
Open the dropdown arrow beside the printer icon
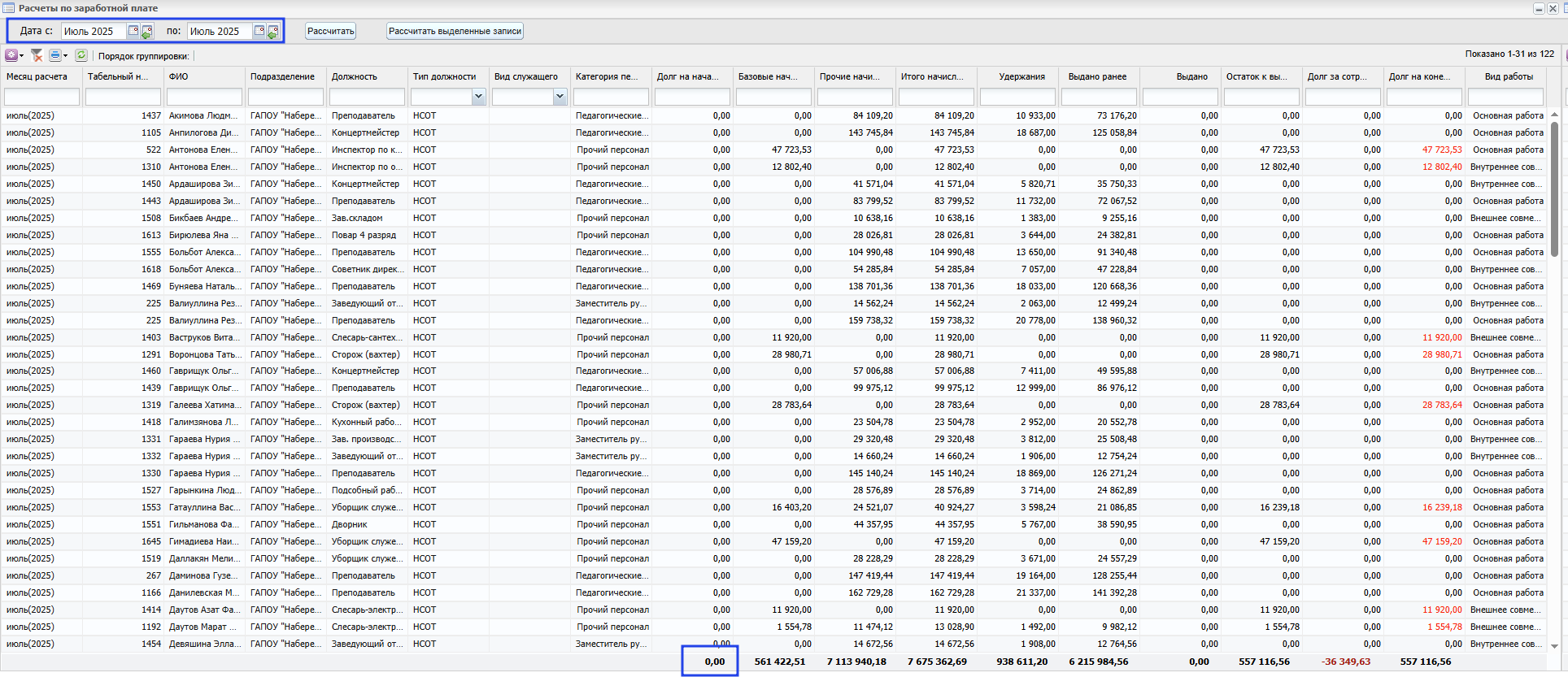[65, 56]
